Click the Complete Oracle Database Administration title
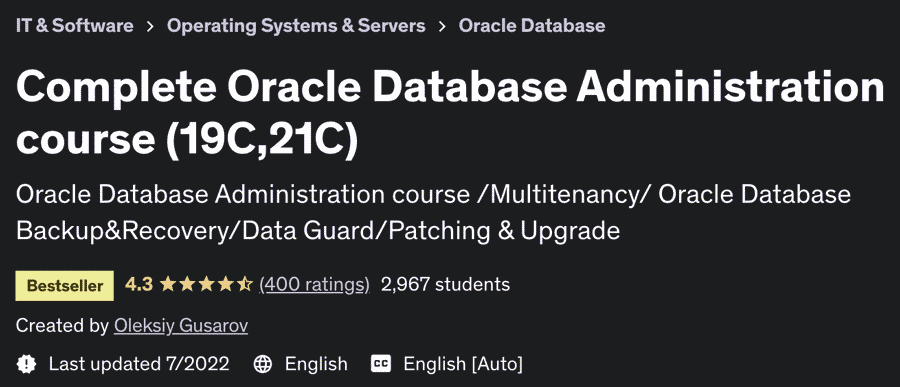Viewport: 900px width, 387px height. click(x=450, y=113)
